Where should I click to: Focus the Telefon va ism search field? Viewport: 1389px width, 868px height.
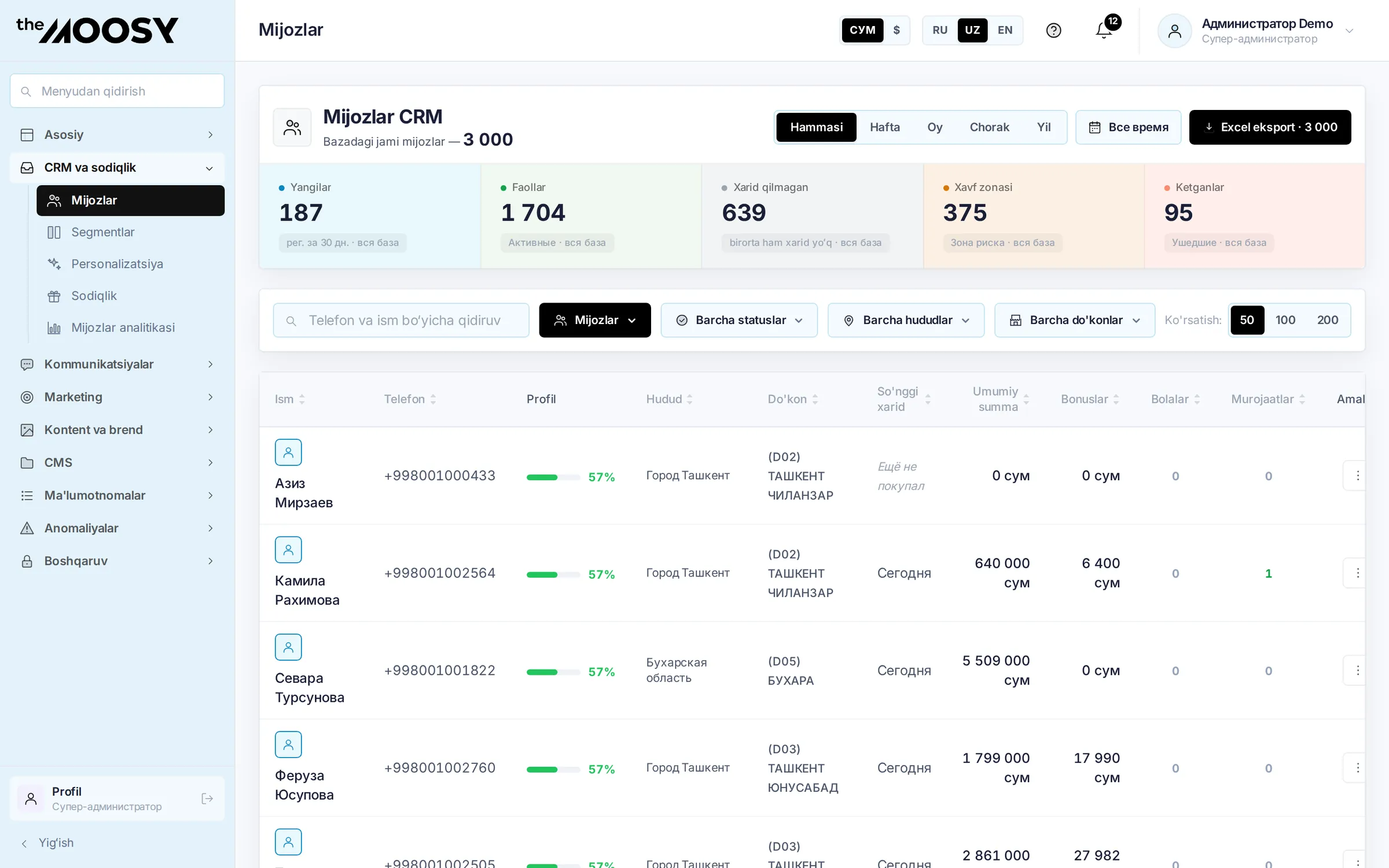pyautogui.click(x=401, y=320)
